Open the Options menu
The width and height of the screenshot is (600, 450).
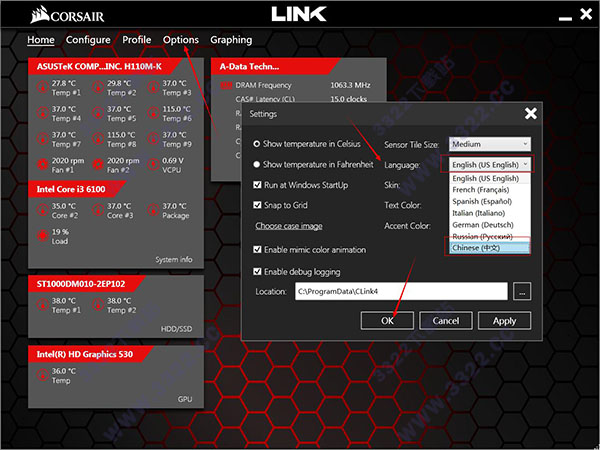(181, 40)
